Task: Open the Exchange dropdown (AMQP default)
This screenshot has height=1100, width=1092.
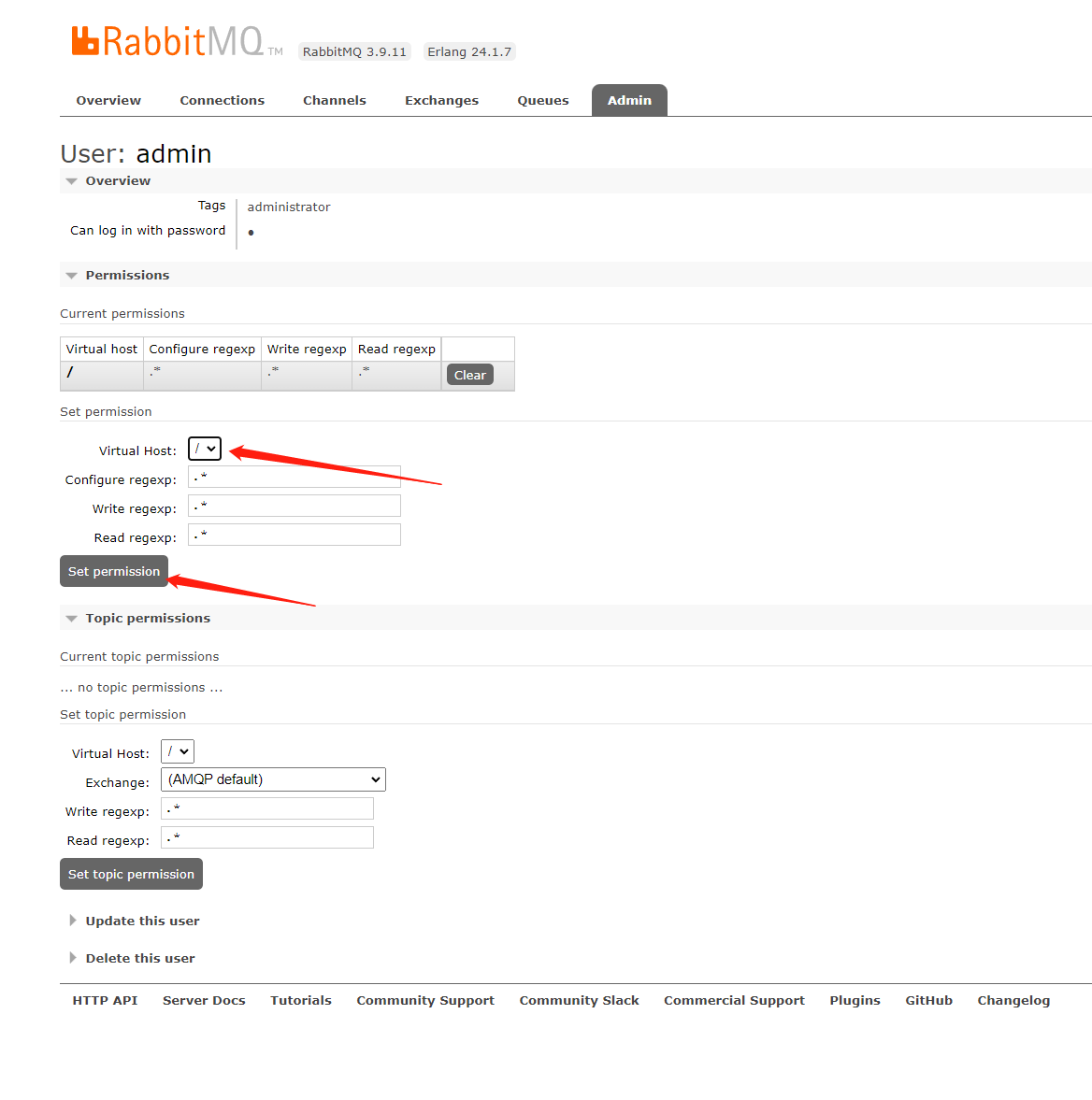Action: pos(274,779)
